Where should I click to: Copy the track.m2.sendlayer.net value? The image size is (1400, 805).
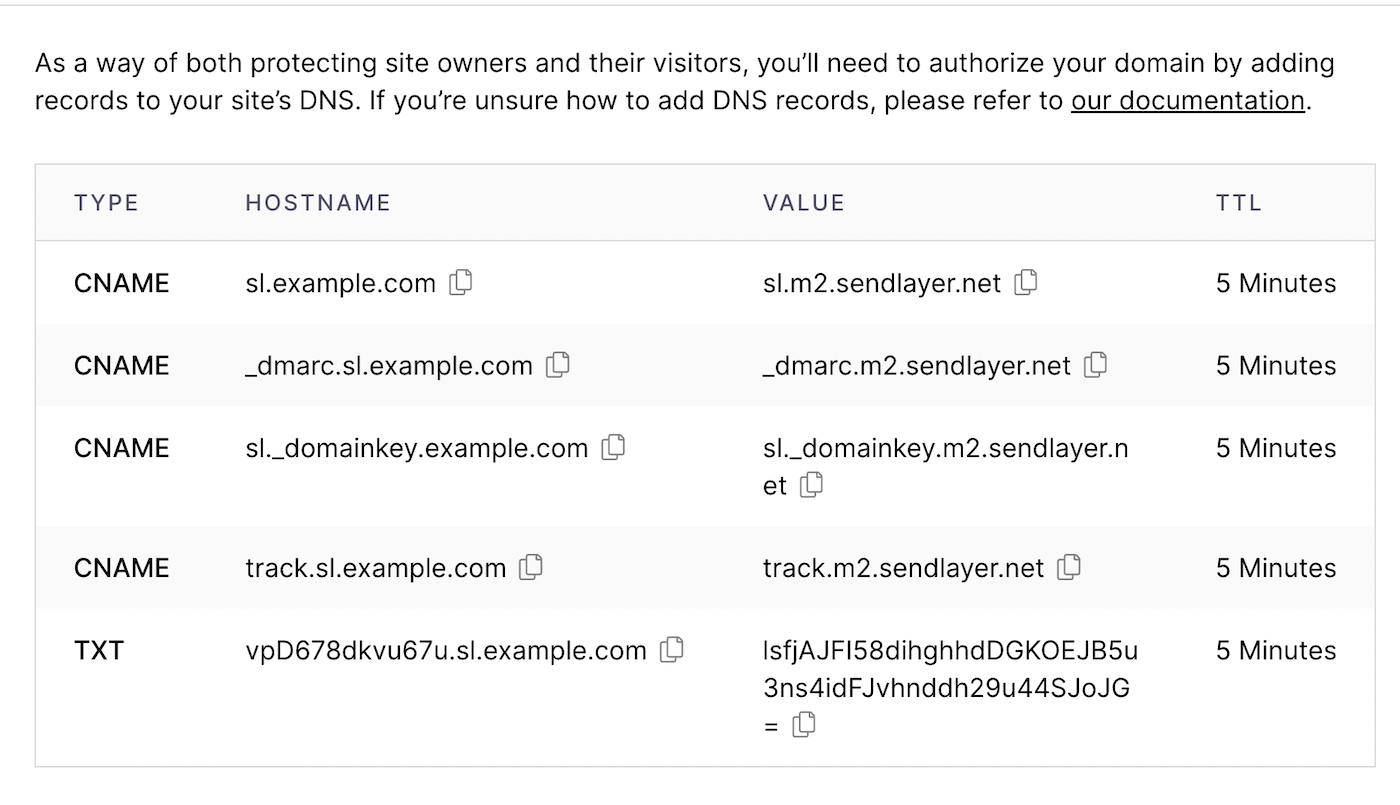coord(1069,568)
